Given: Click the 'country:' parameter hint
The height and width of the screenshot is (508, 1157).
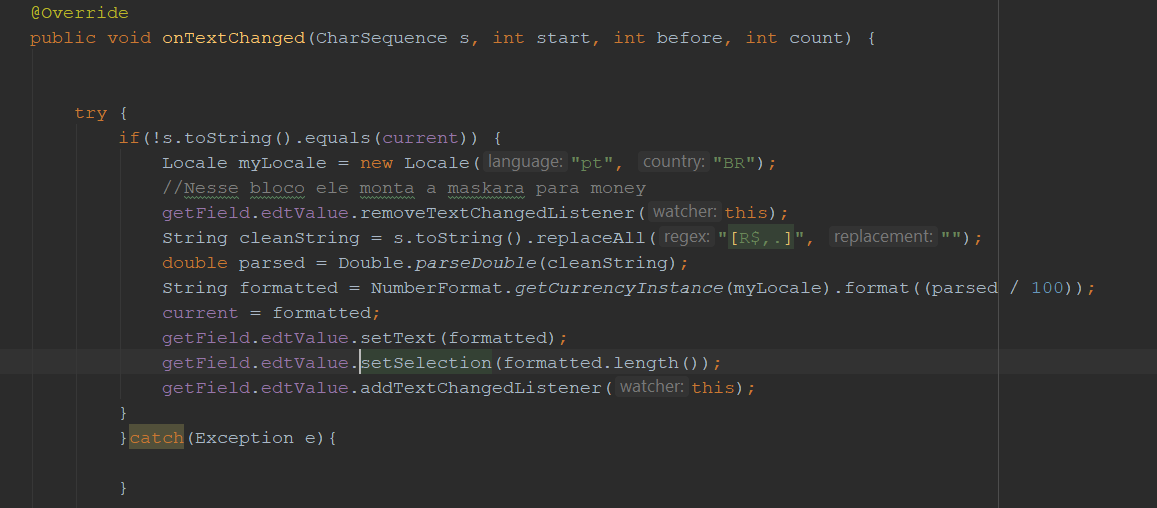Looking at the screenshot, I should (675, 162).
